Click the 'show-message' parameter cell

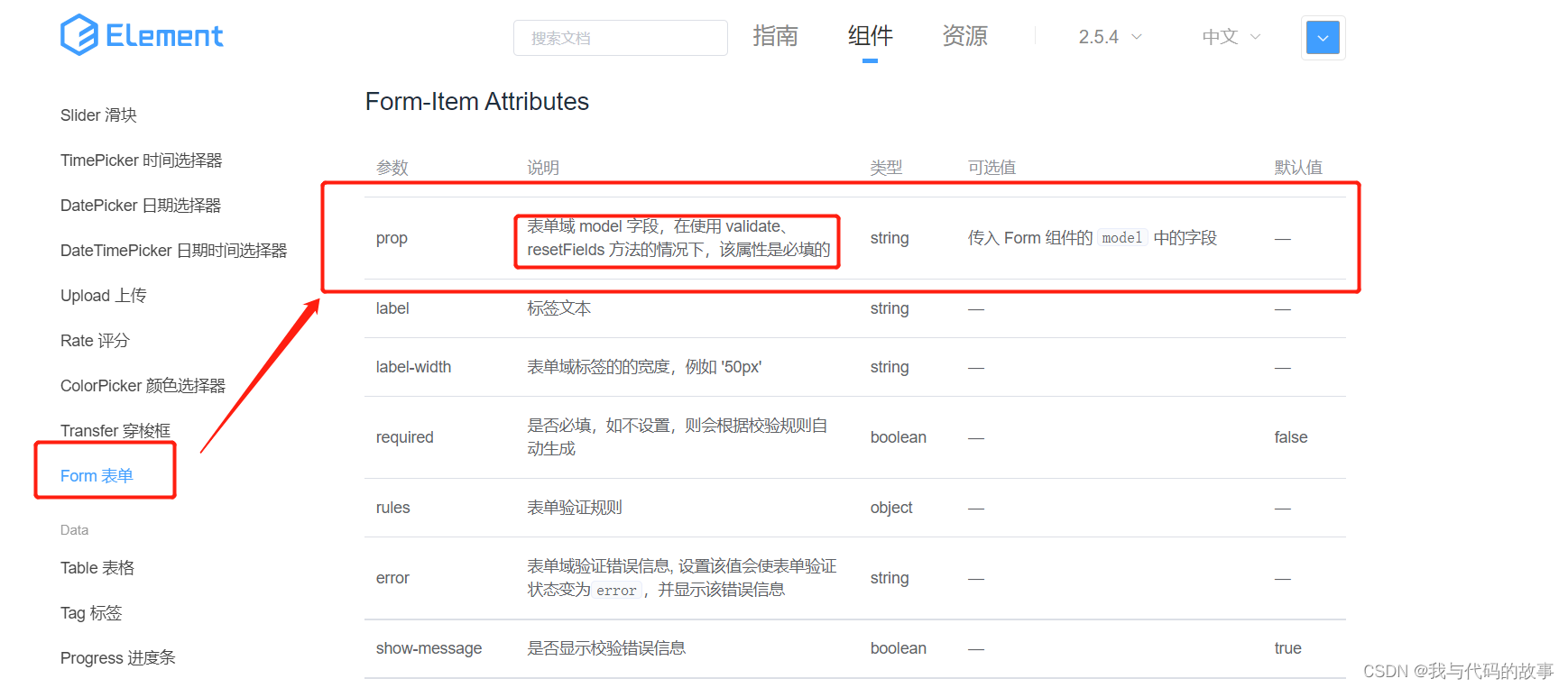tap(429, 648)
